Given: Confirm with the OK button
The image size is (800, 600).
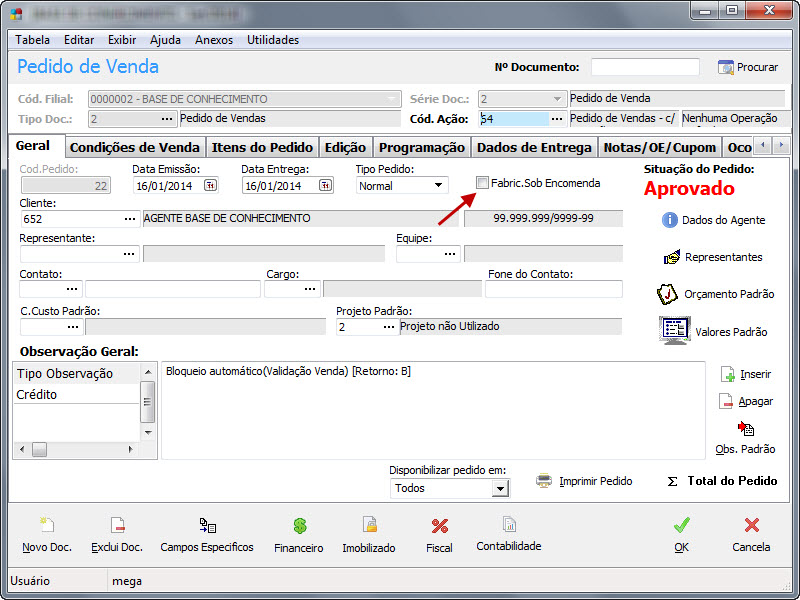Looking at the screenshot, I should (x=681, y=534).
